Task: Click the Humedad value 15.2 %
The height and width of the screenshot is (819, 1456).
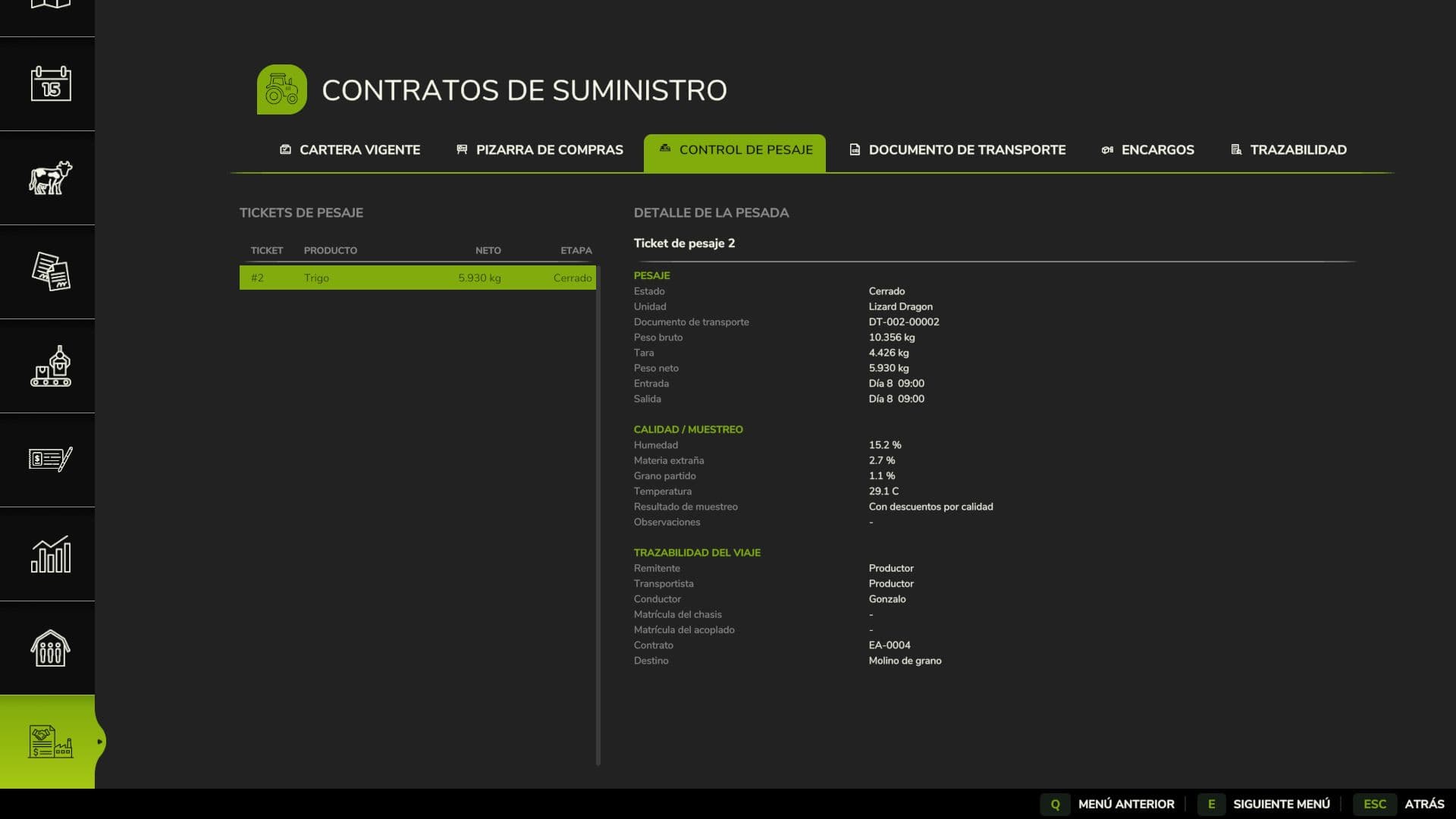Action: [x=885, y=445]
